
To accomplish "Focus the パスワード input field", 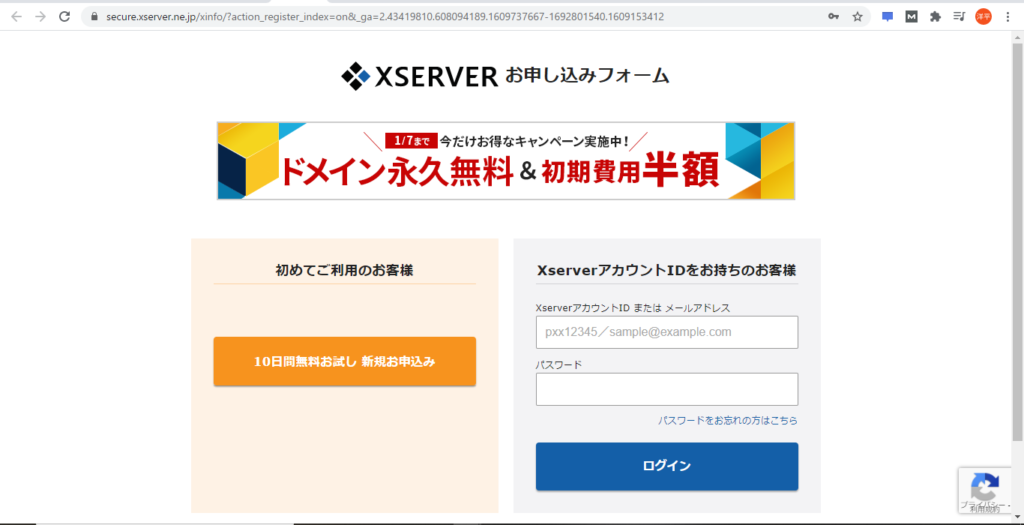I will 667,389.
